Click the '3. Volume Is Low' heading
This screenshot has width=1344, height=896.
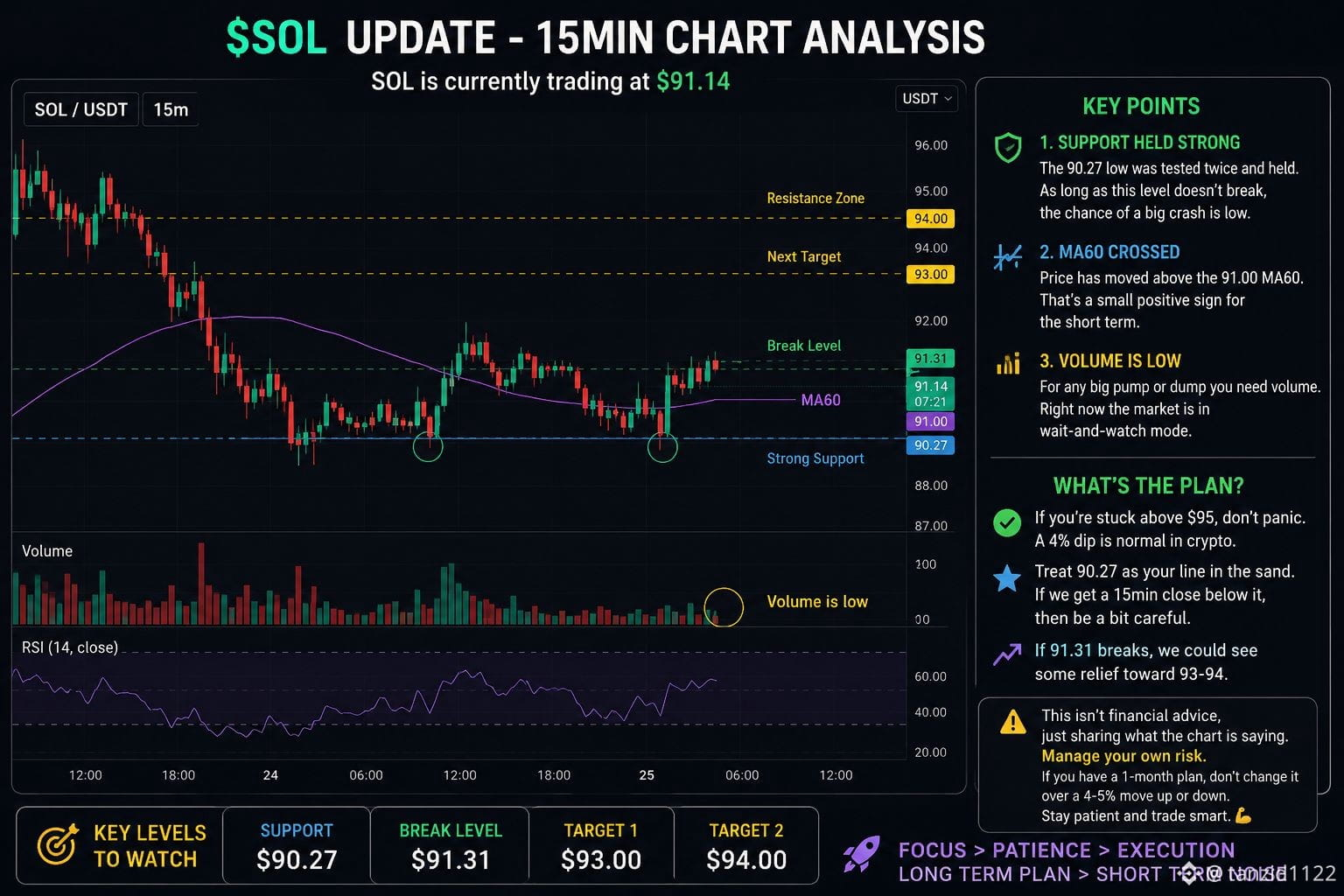click(1110, 361)
